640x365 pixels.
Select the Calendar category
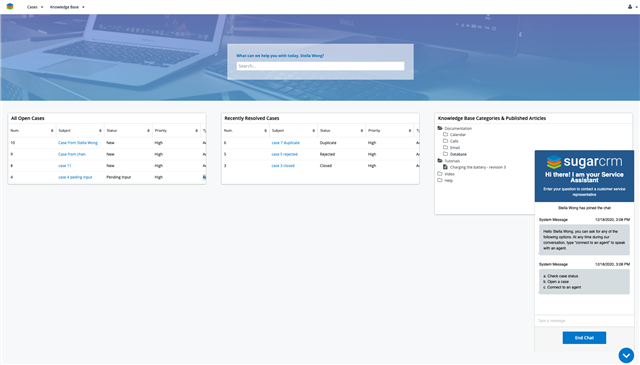tap(458, 134)
